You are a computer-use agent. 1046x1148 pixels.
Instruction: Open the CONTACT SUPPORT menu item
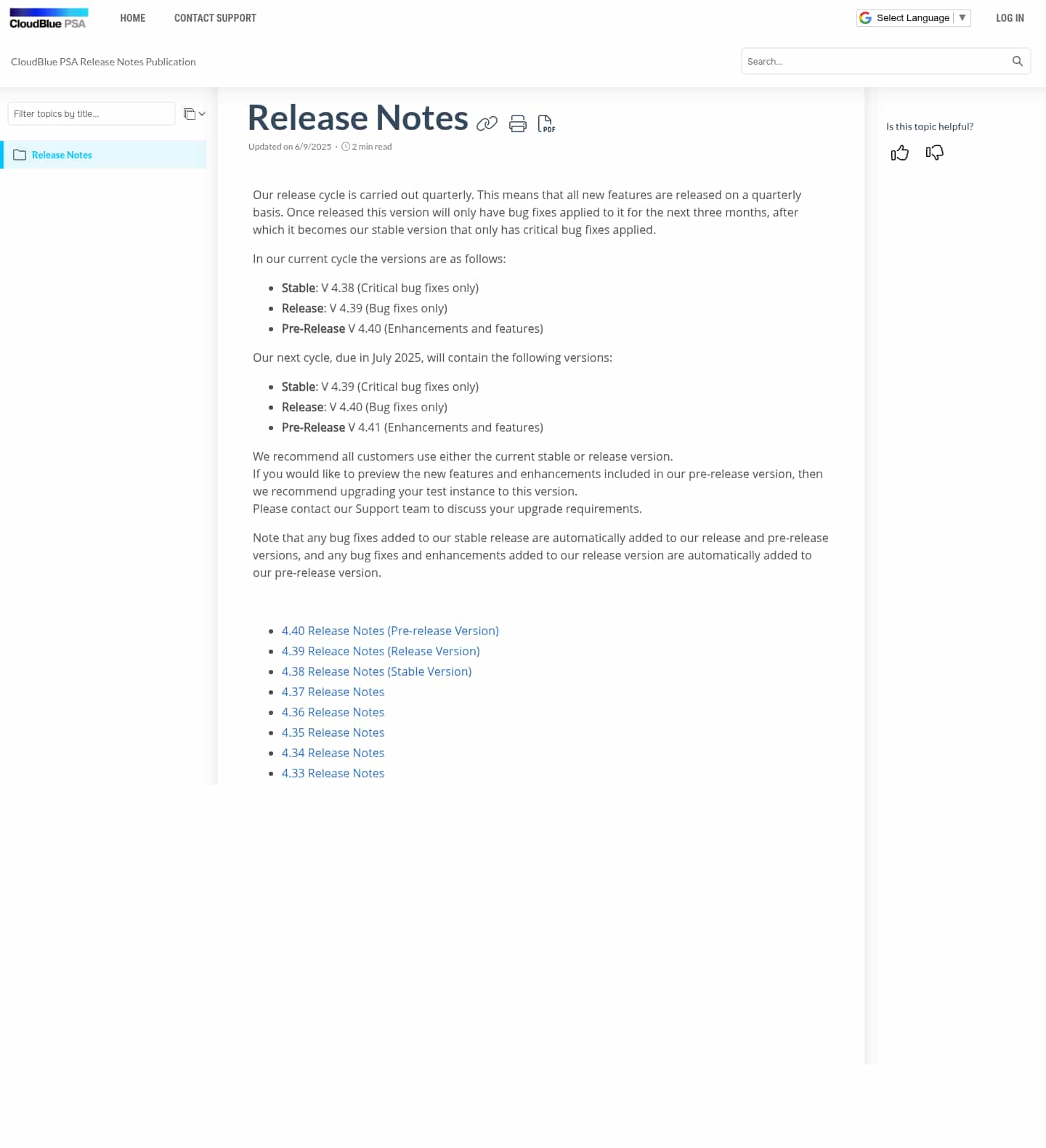click(215, 18)
